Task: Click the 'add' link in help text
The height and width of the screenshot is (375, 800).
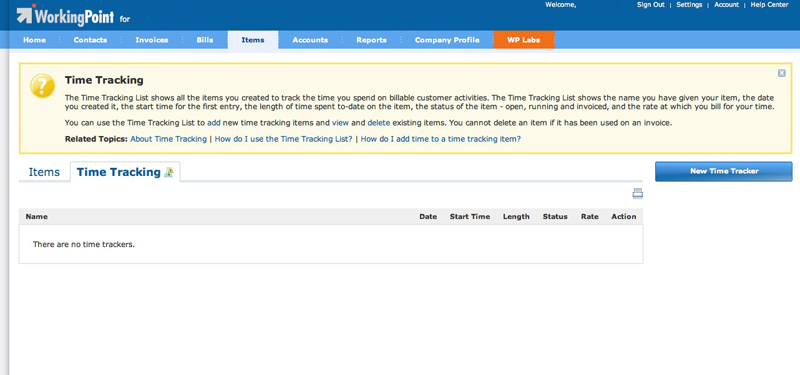Action: [214, 123]
